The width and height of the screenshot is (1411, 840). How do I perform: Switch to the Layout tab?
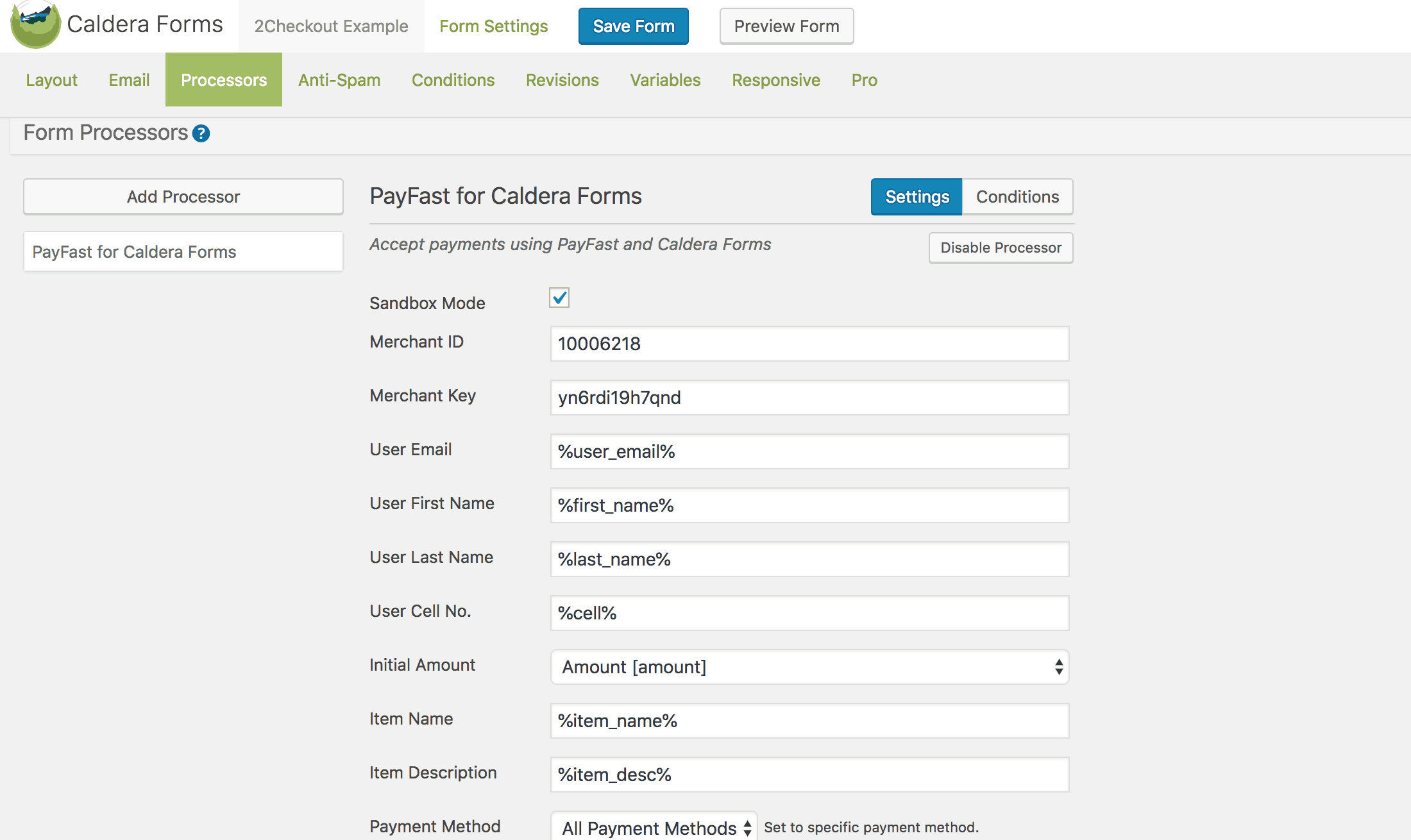(x=51, y=80)
